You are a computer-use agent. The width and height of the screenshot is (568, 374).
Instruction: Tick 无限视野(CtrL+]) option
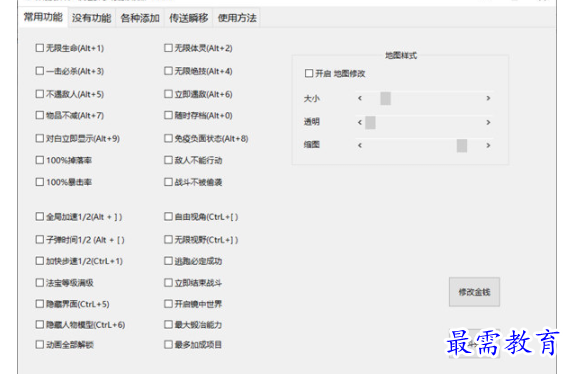pyautogui.click(x=168, y=240)
